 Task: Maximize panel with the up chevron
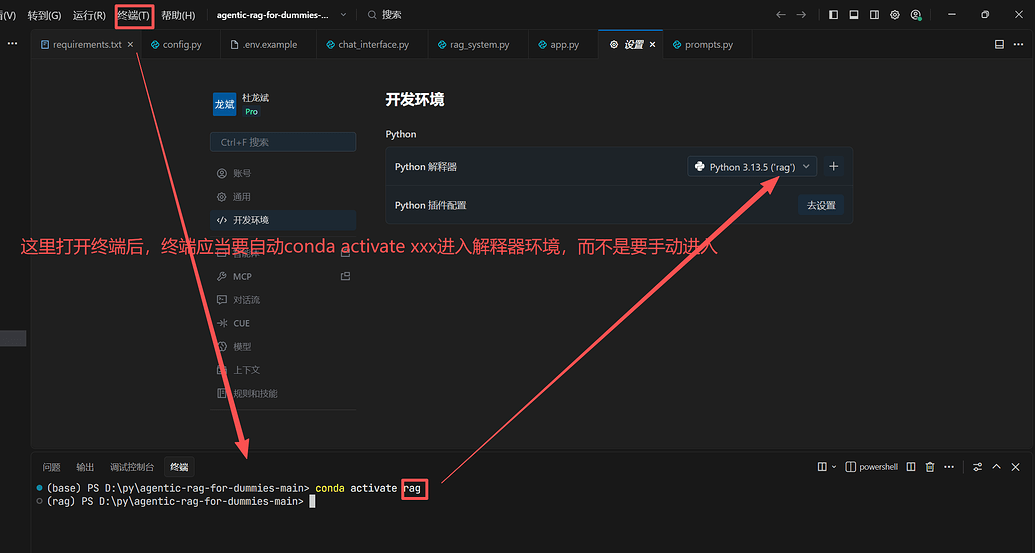(997, 467)
